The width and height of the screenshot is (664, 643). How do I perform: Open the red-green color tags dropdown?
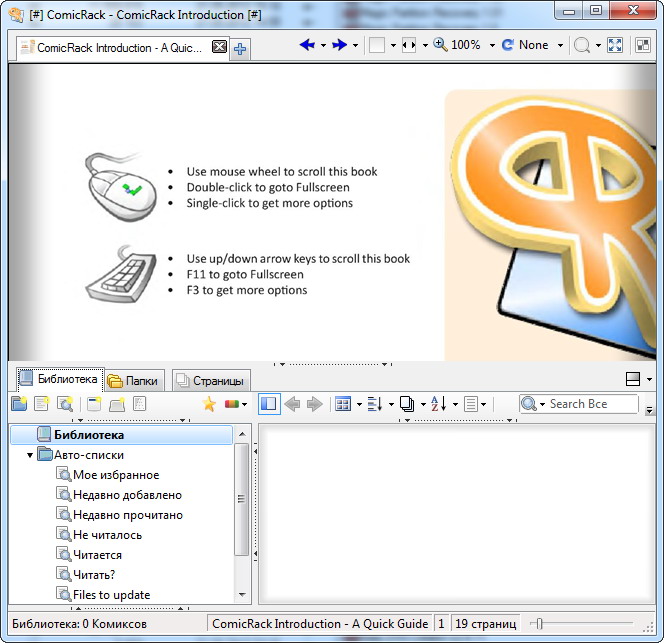[x=236, y=404]
